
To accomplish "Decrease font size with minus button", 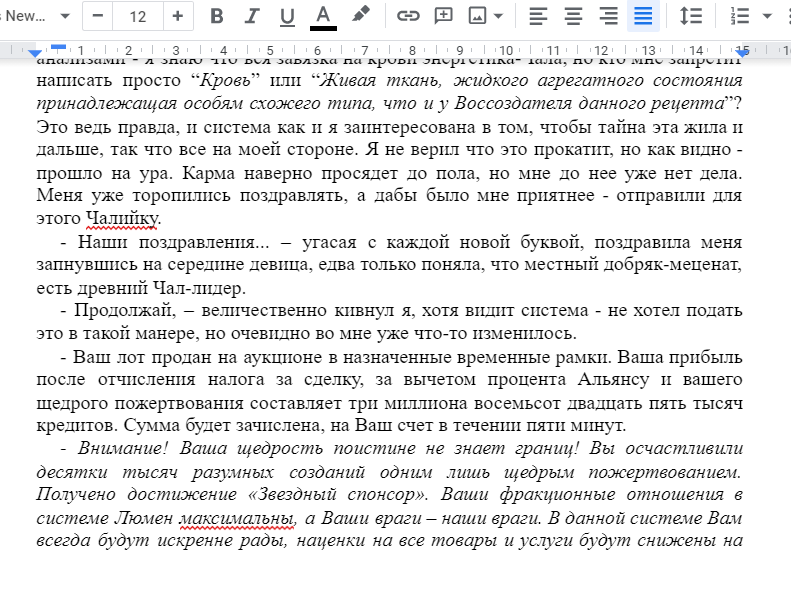I will coord(98,16).
